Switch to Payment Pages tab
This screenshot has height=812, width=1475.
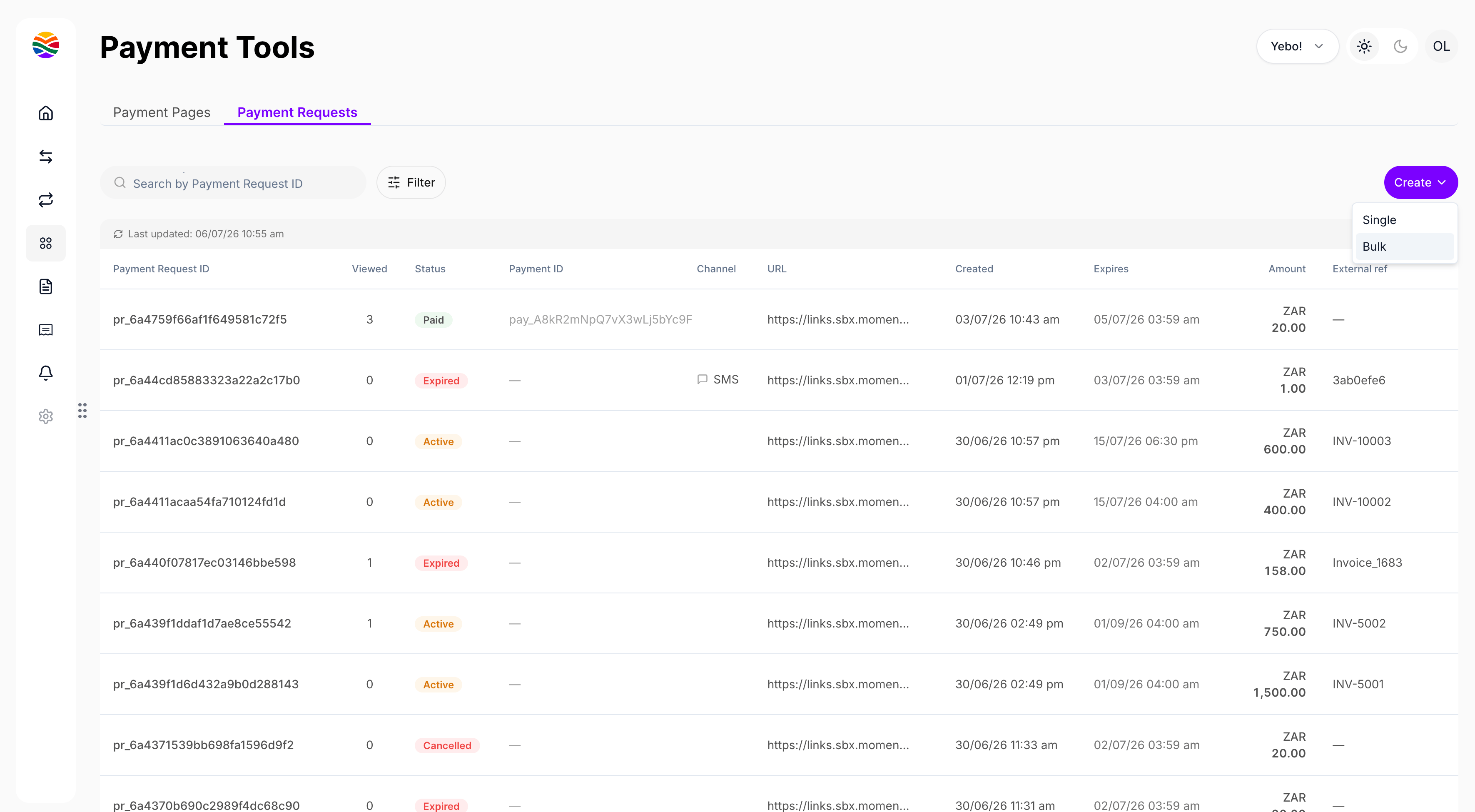pos(162,112)
